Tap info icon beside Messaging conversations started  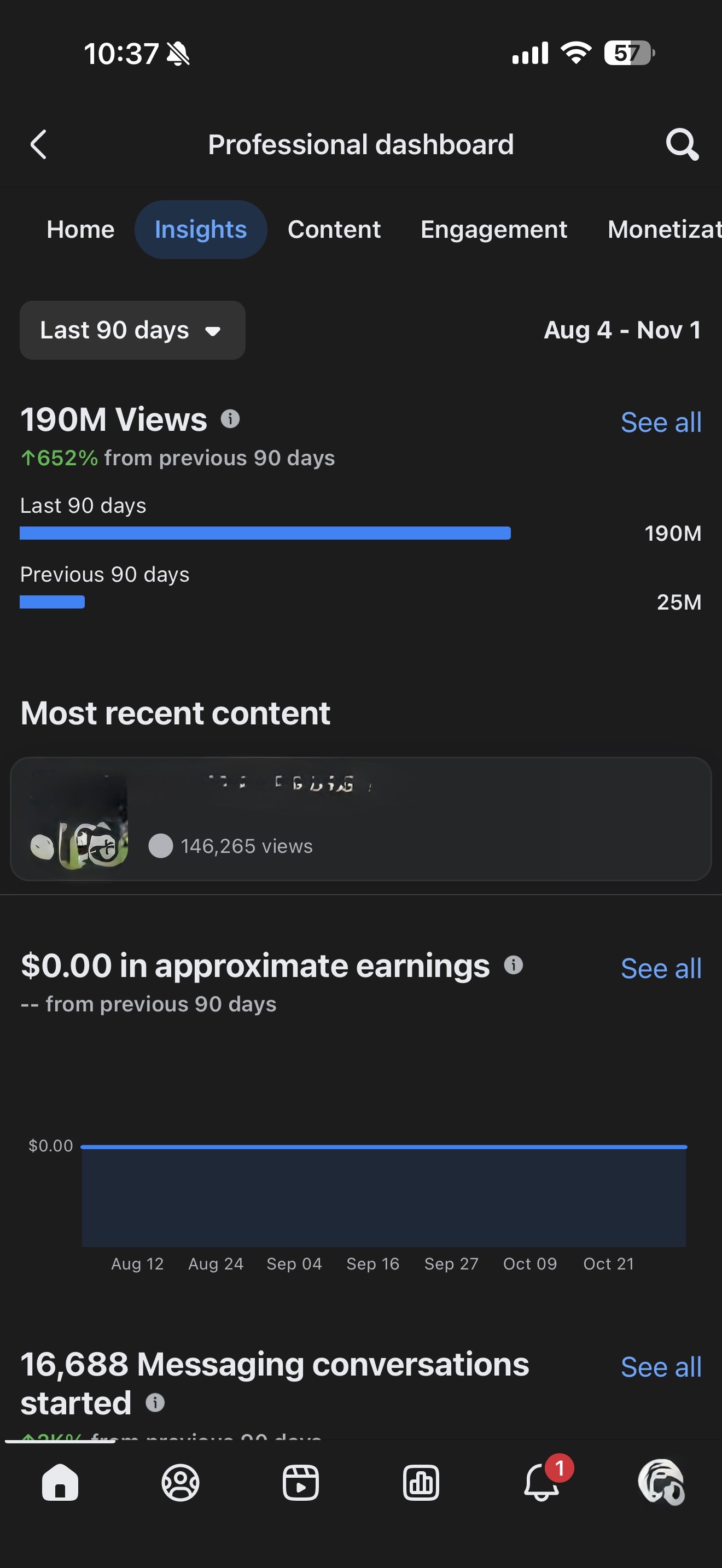coord(155,1402)
